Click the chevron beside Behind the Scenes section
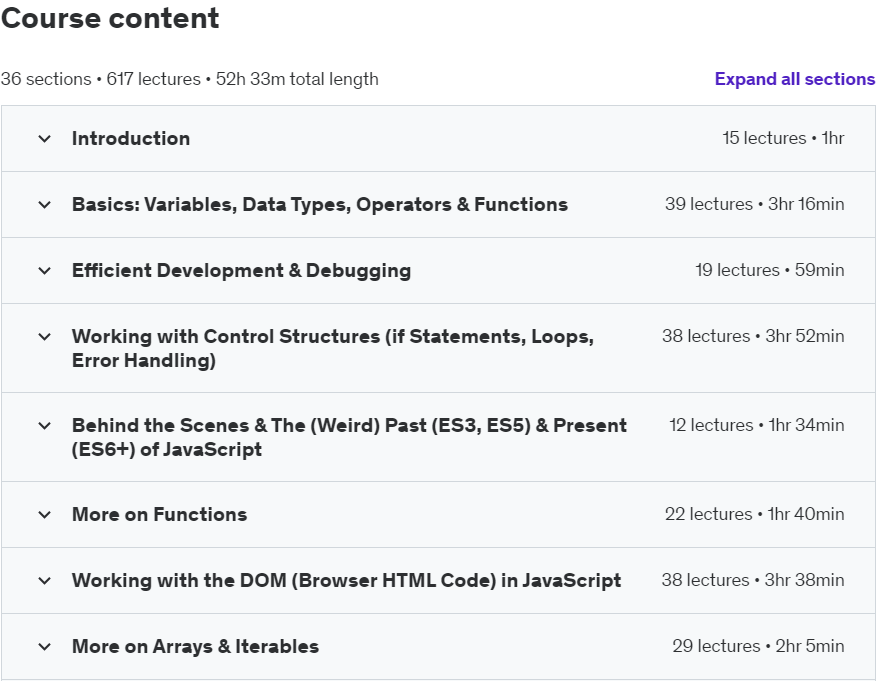Image resolution: width=876 pixels, height=681 pixels. point(44,426)
